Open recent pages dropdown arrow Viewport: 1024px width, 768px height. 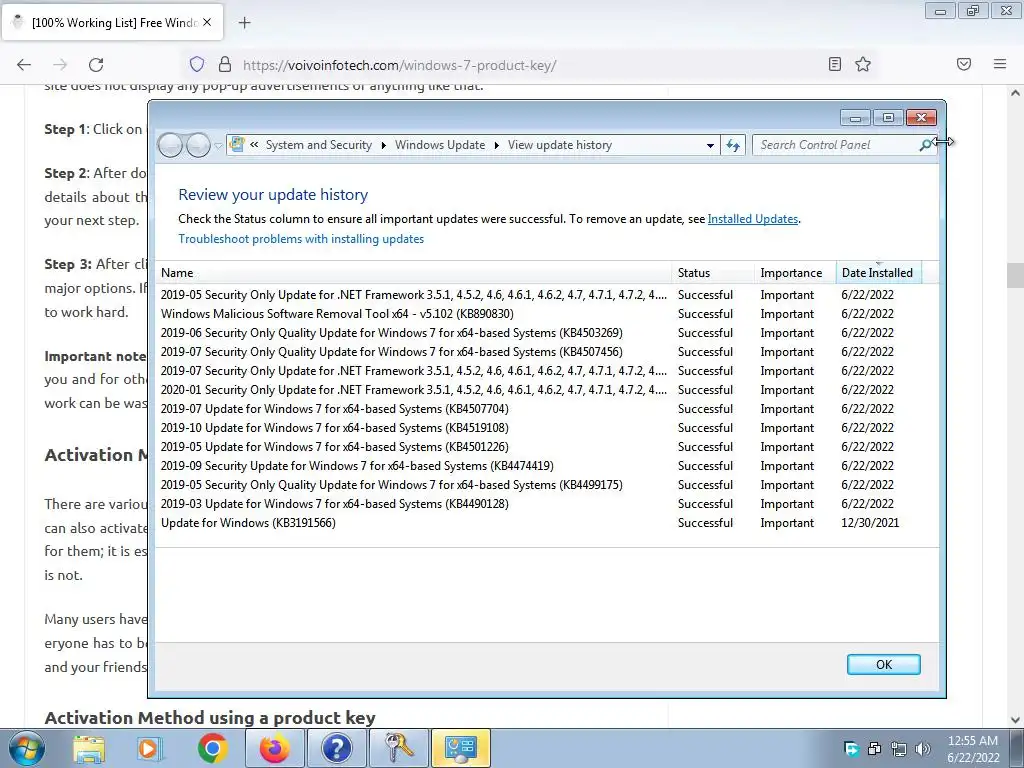218,146
